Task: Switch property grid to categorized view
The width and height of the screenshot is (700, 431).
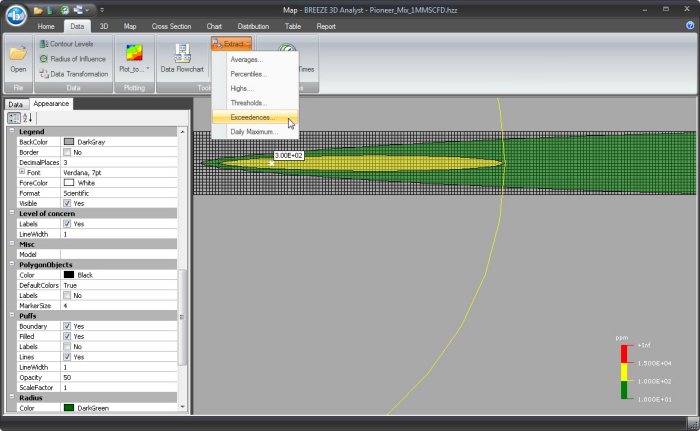Action: coord(14,118)
